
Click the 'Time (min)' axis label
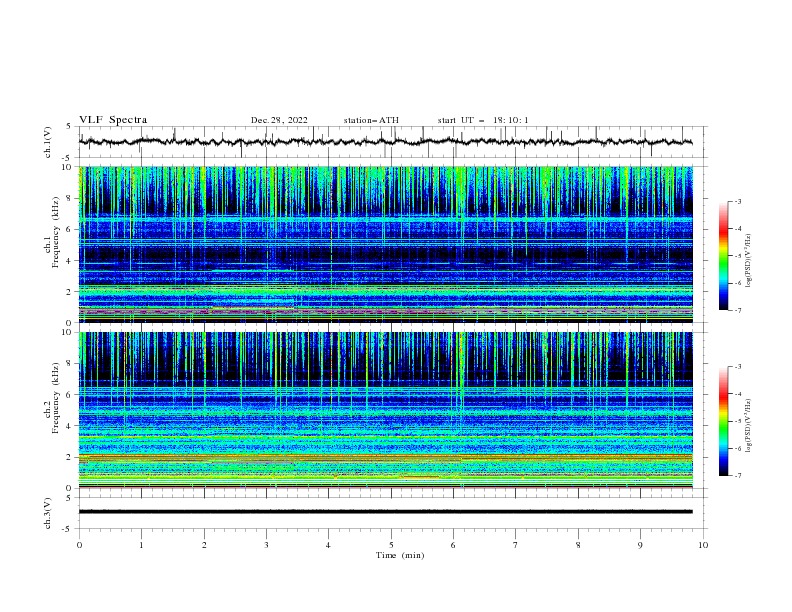point(400,555)
